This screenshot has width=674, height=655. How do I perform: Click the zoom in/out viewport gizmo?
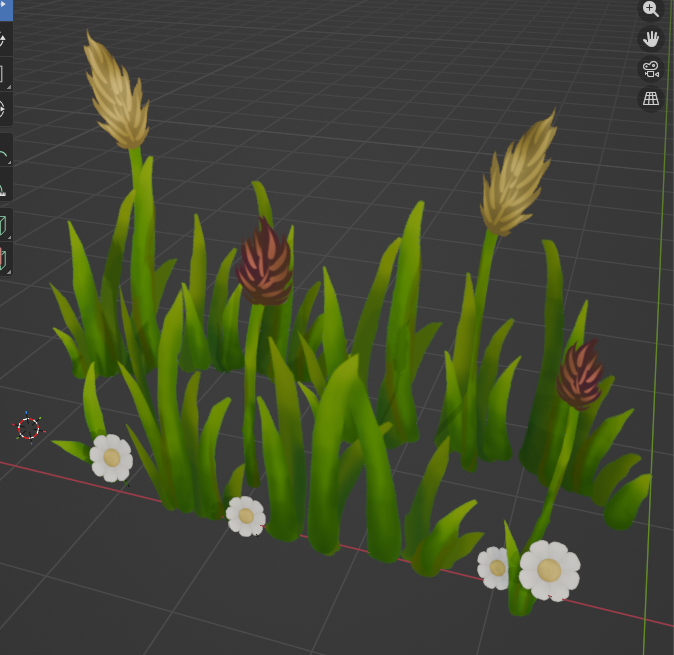650,9
